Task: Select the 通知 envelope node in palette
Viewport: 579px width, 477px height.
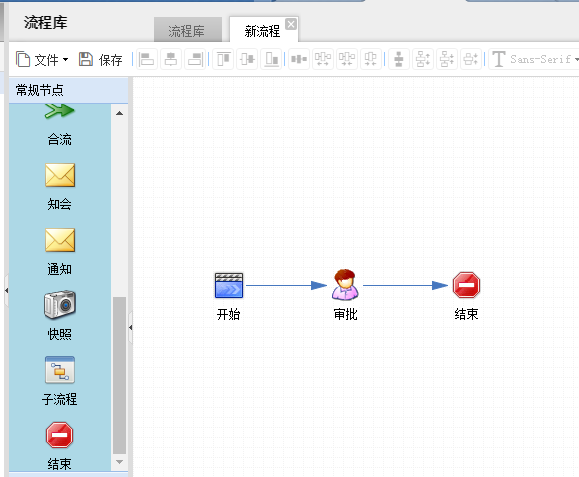Action: click(59, 252)
